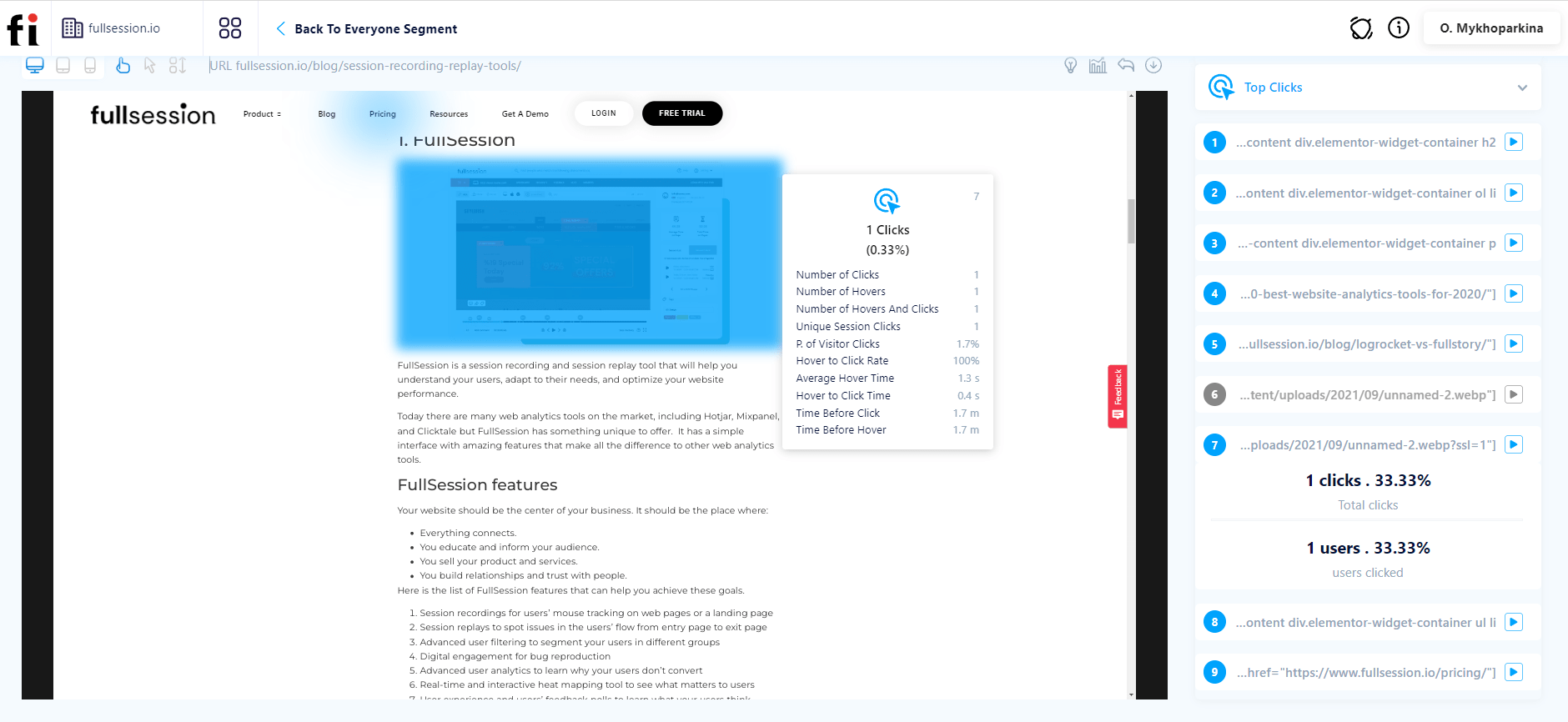The image size is (1568, 722).
Task: Click the page preview vertical scrollbar thumb
Action: click(1131, 221)
